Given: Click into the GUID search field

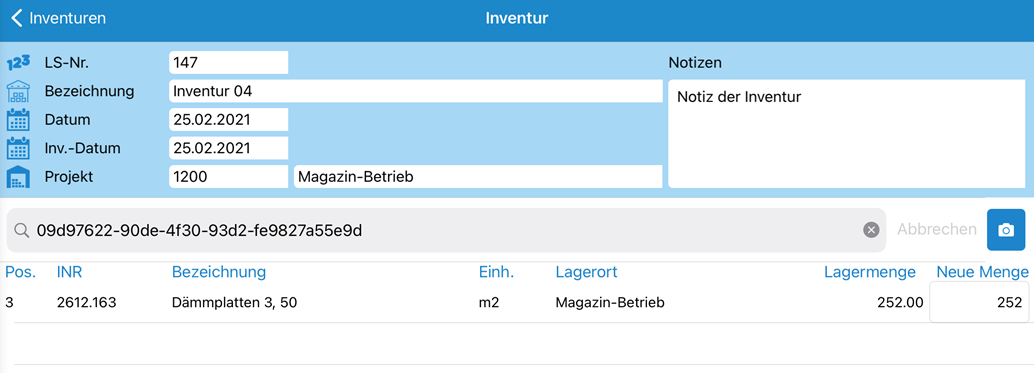Looking at the screenshot, I should coord(446,230).
